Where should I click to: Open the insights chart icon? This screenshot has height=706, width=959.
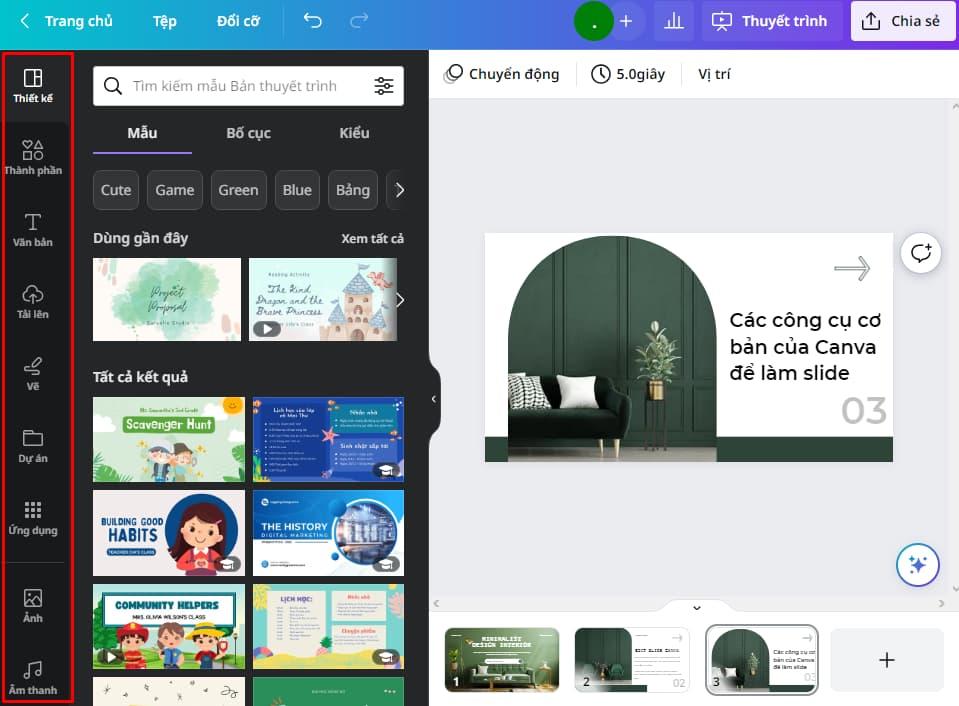[673, 20]
